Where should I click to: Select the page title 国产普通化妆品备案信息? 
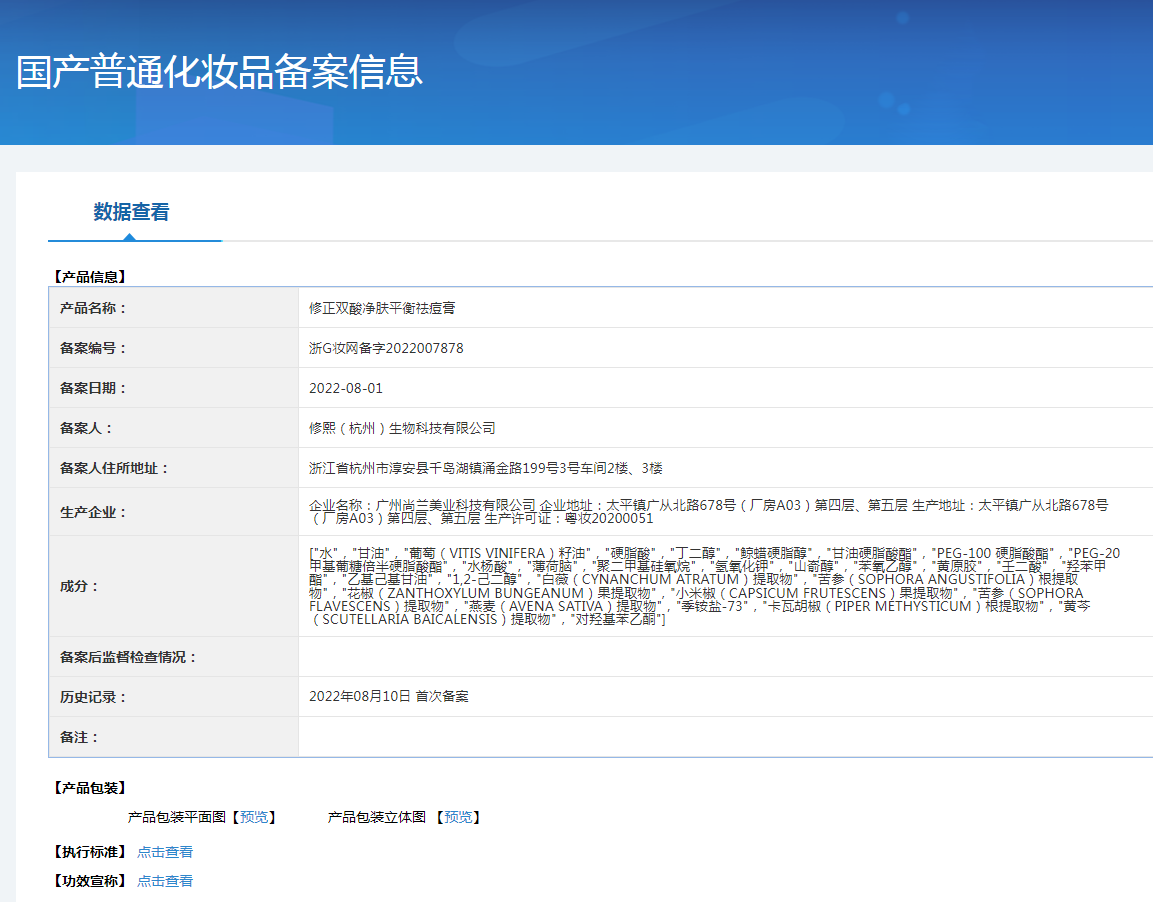(x=219, y=72)
